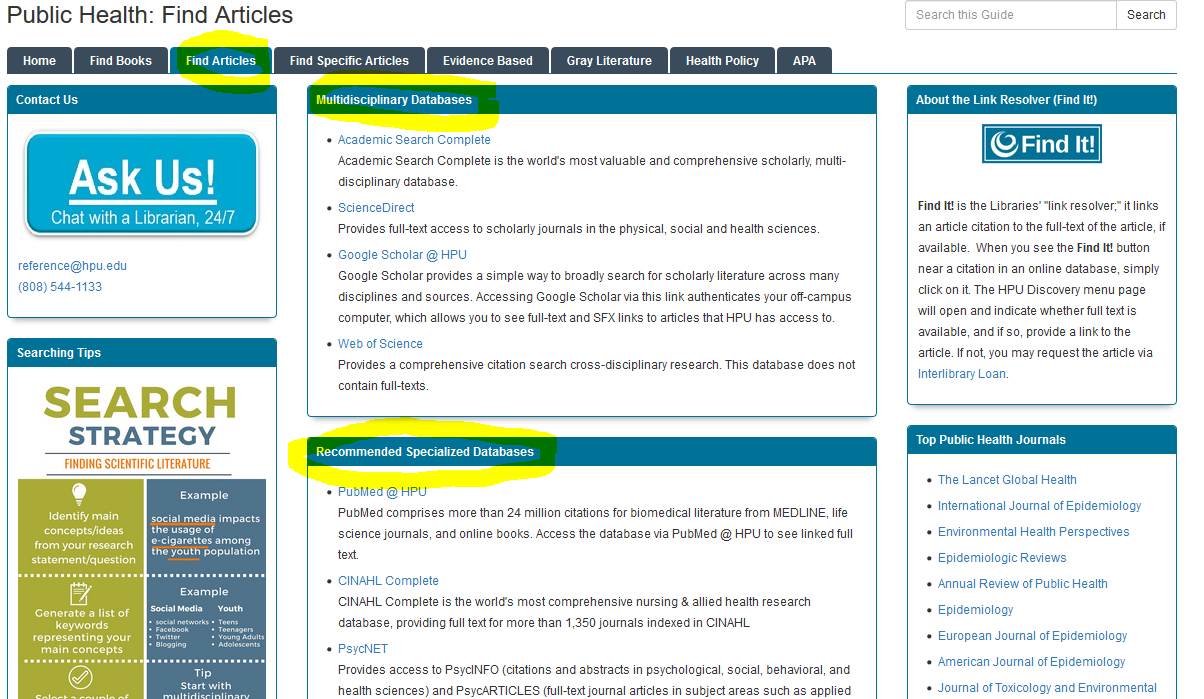Open the APA tab
This screenshot has width=1204, height=699.
(804, 60)
